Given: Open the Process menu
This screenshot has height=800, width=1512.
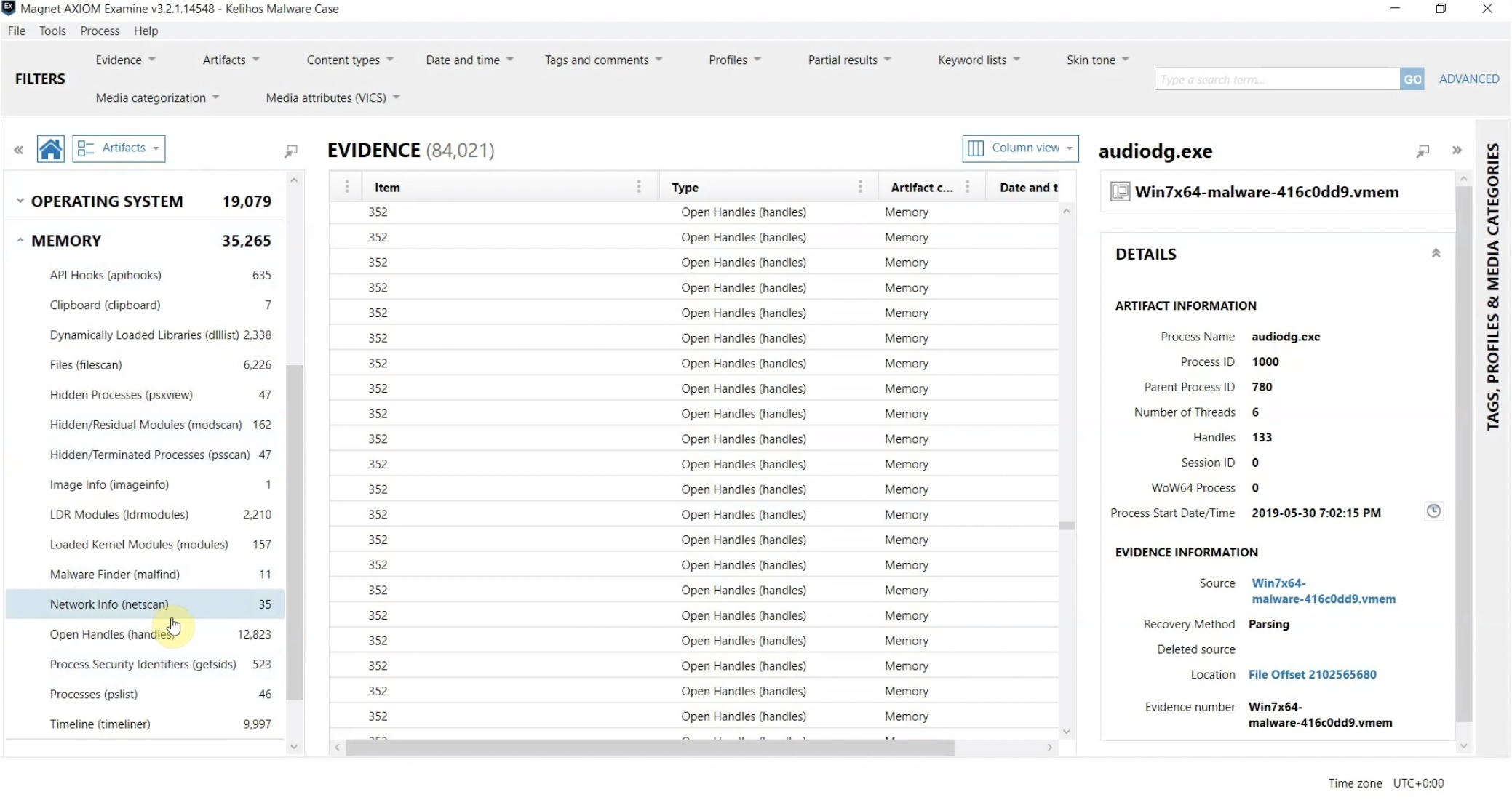Looking at the screenshot, I should pyautogui.click(x=100, y=31).
